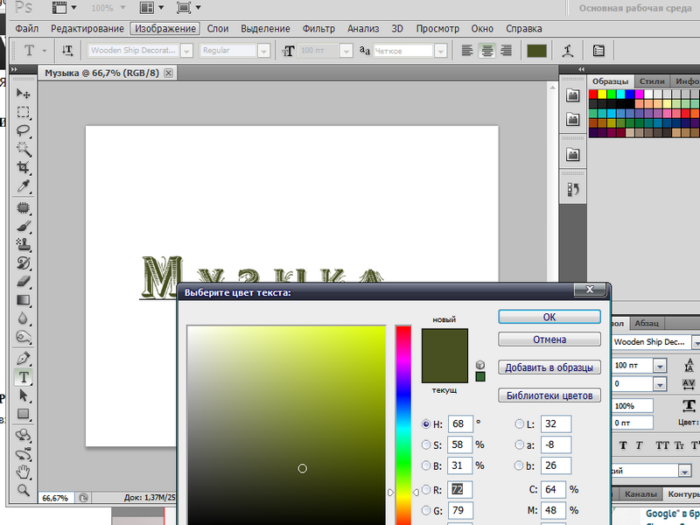Select the Horizontal Type tool
Screen dimensions: 700x525
[x=24, y=377]
